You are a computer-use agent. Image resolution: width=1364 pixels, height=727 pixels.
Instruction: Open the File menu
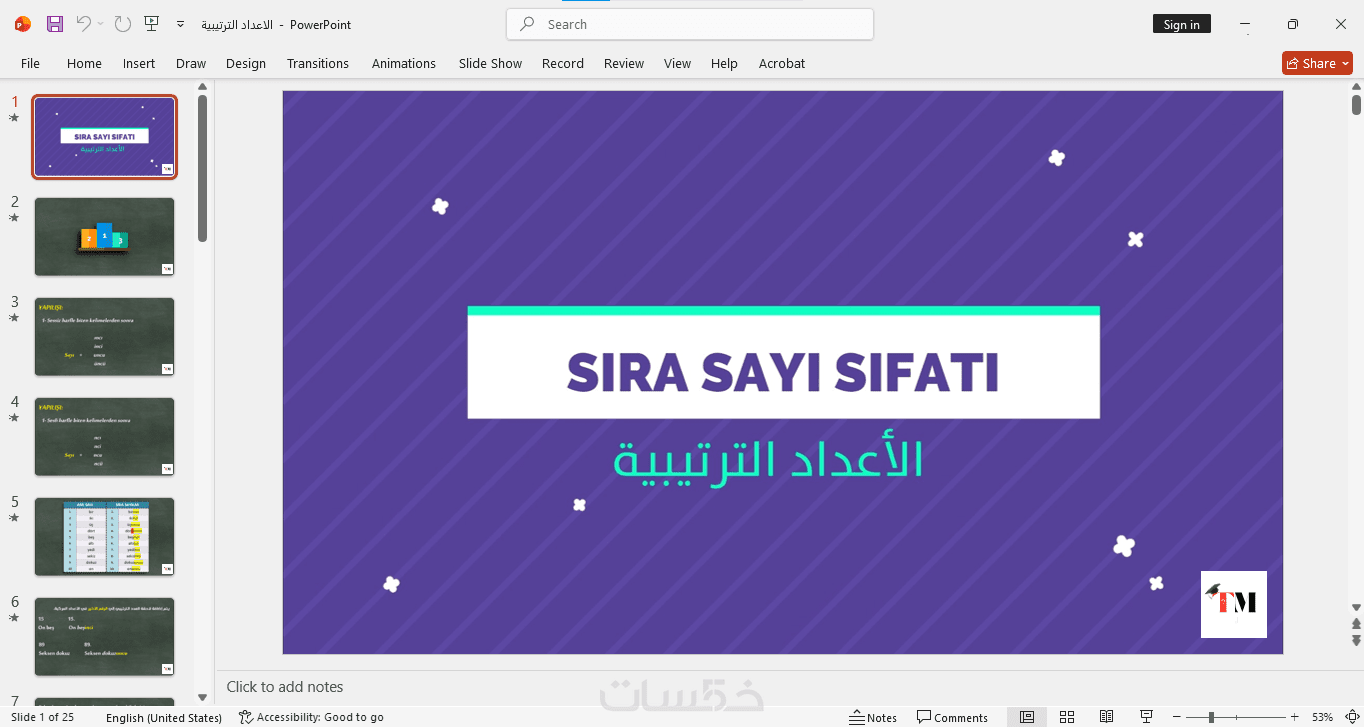pyautogui.click(x=31, y=63)
